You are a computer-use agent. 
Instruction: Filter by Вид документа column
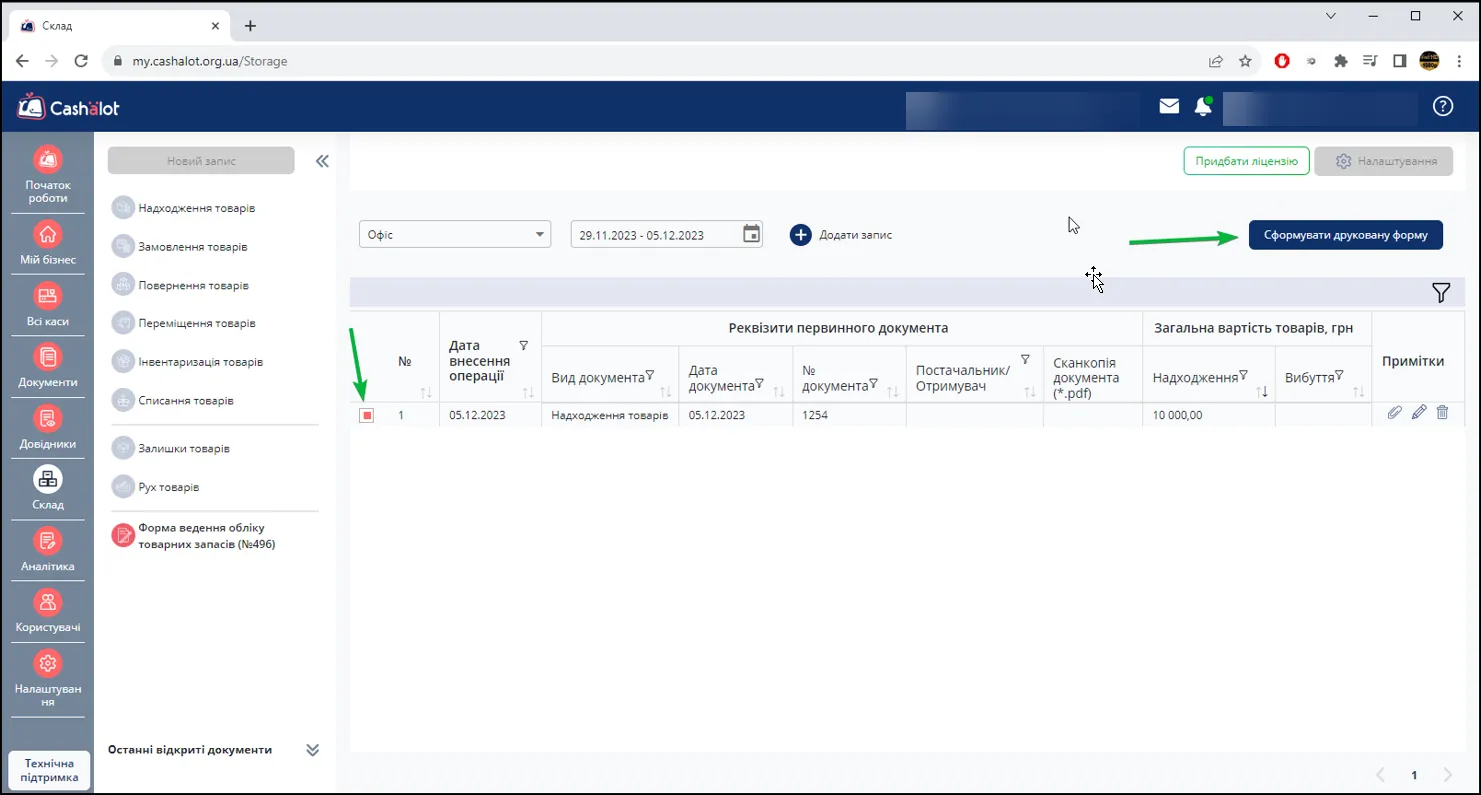(x=650, y=375)
